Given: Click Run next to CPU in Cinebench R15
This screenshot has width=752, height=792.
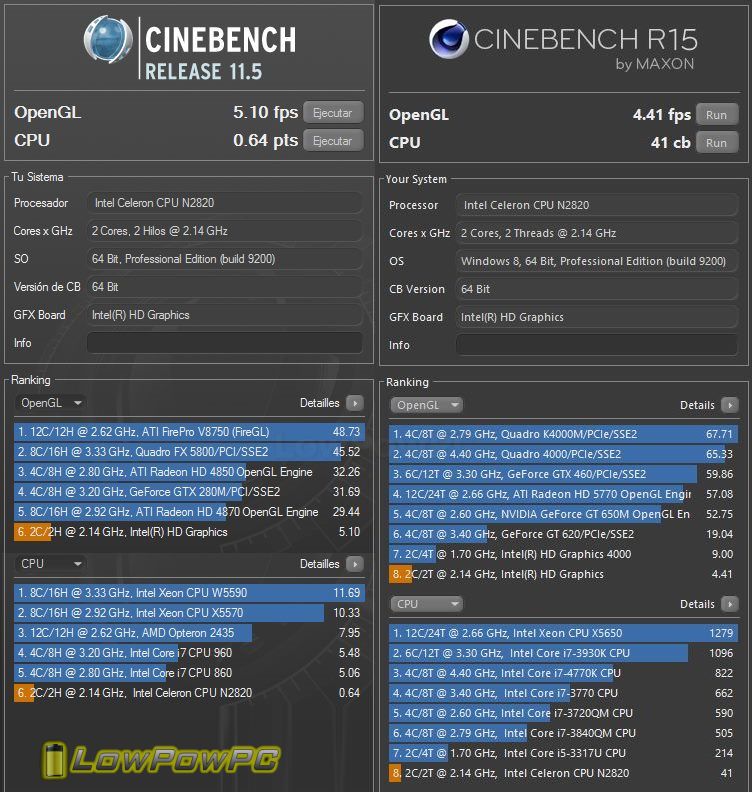Looking at the screenshot, I should point(717,143).
